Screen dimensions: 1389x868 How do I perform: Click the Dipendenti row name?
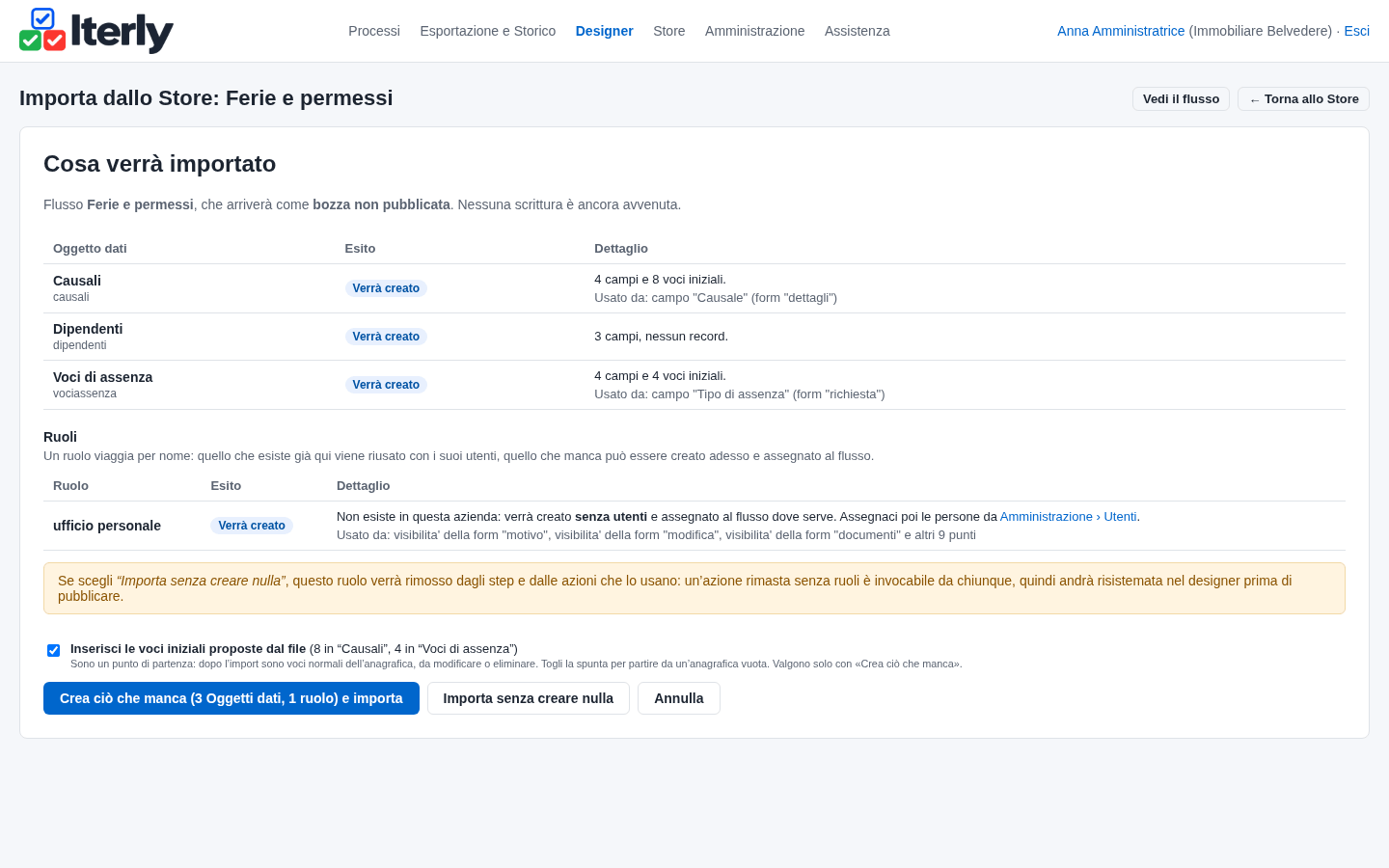88,329
